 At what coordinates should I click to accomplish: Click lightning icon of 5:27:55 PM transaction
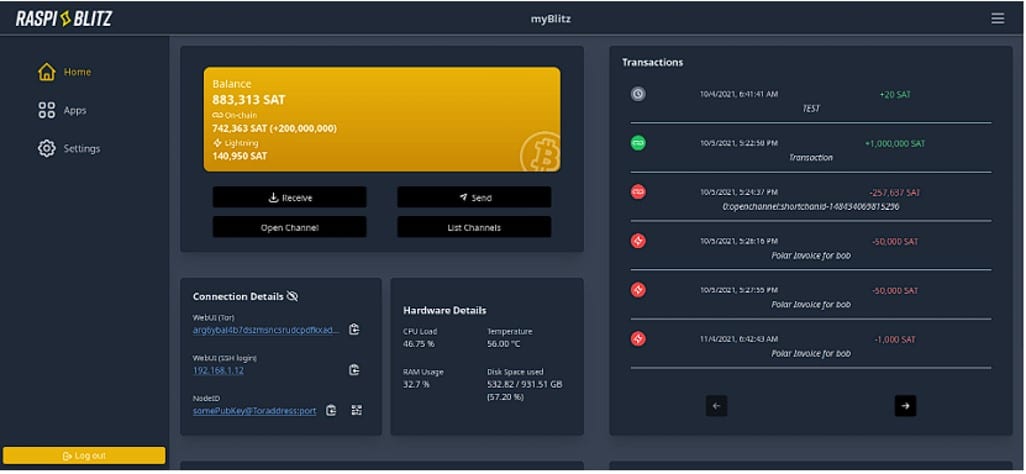(x=638, y=289)
